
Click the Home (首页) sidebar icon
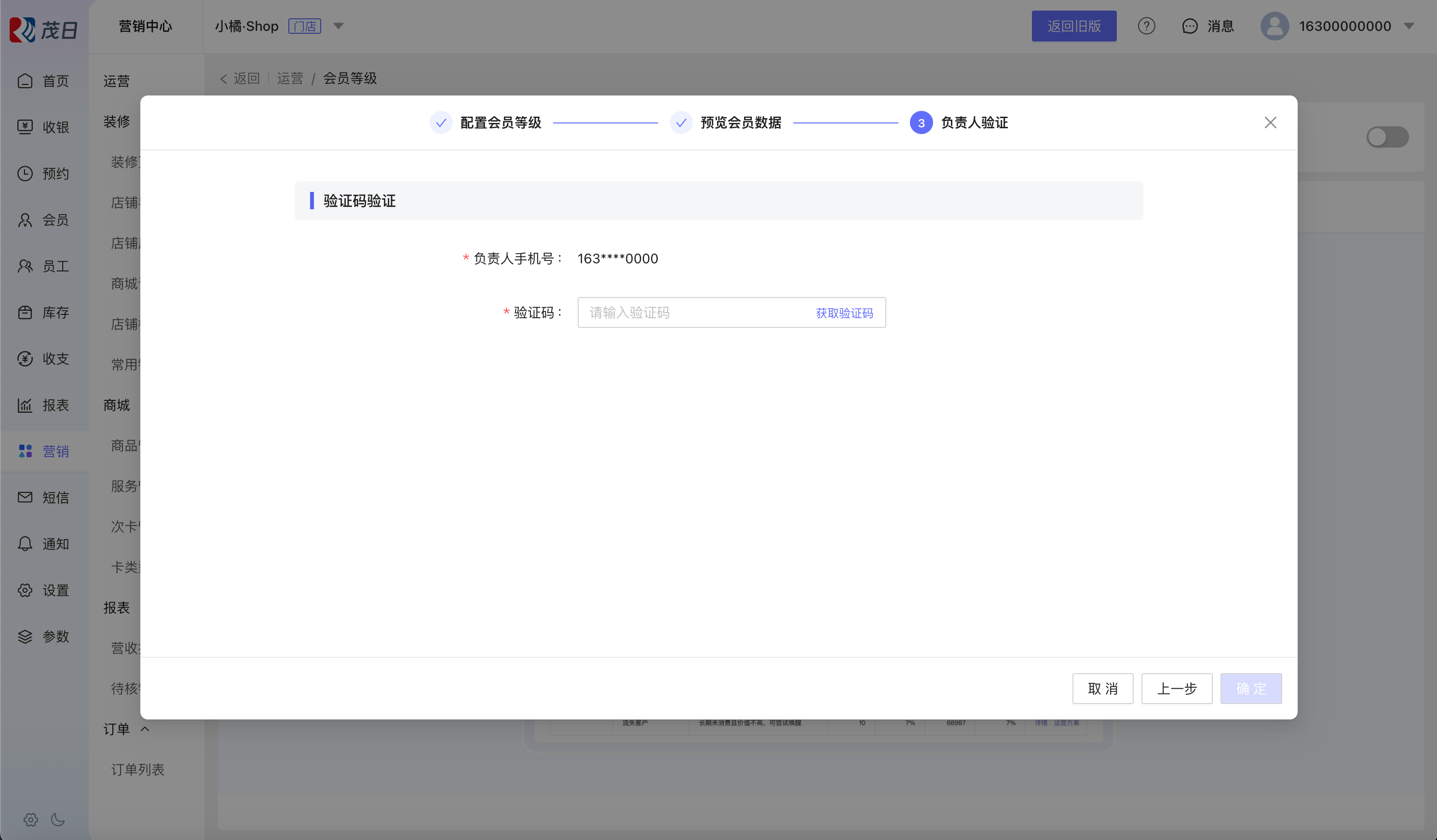(x=25, y=81)
